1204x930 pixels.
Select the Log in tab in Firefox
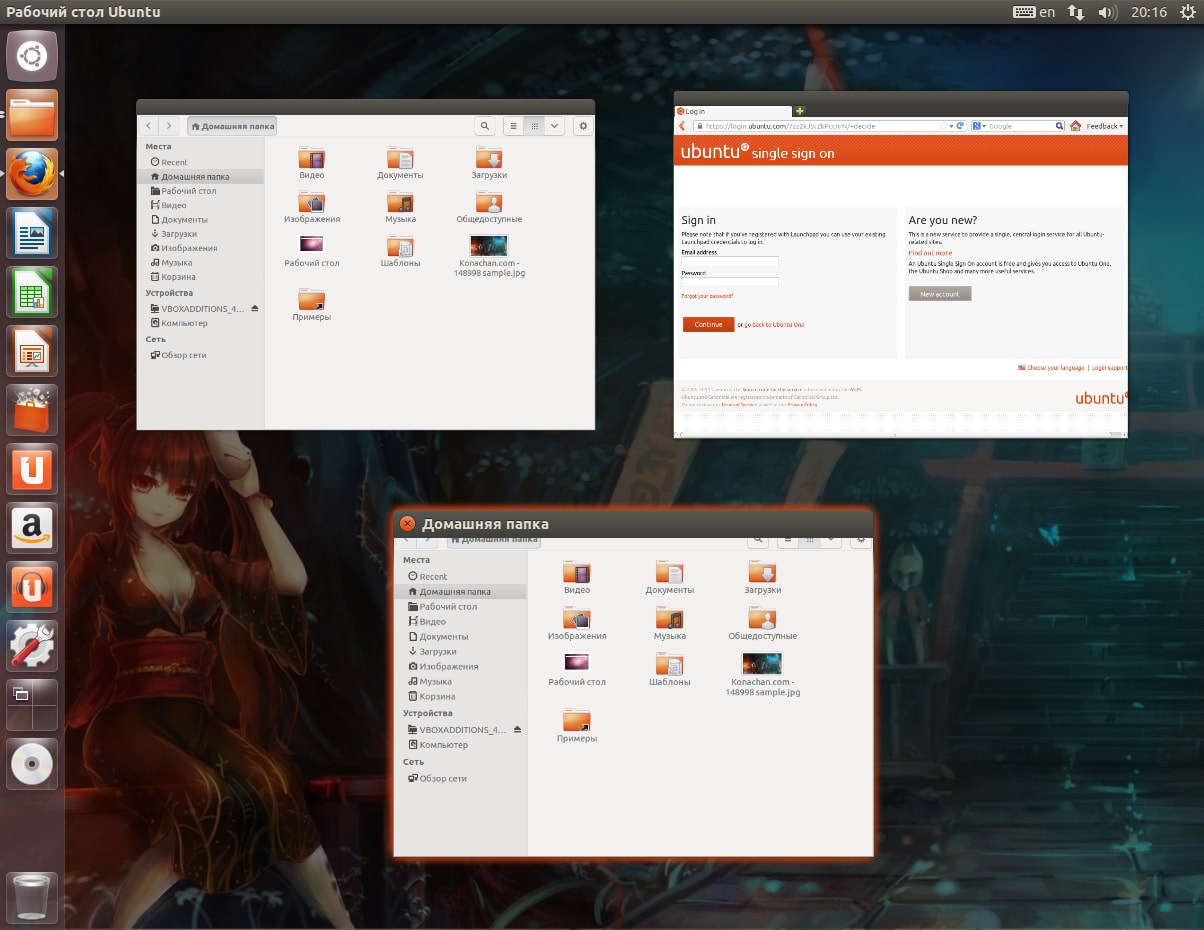733,111
